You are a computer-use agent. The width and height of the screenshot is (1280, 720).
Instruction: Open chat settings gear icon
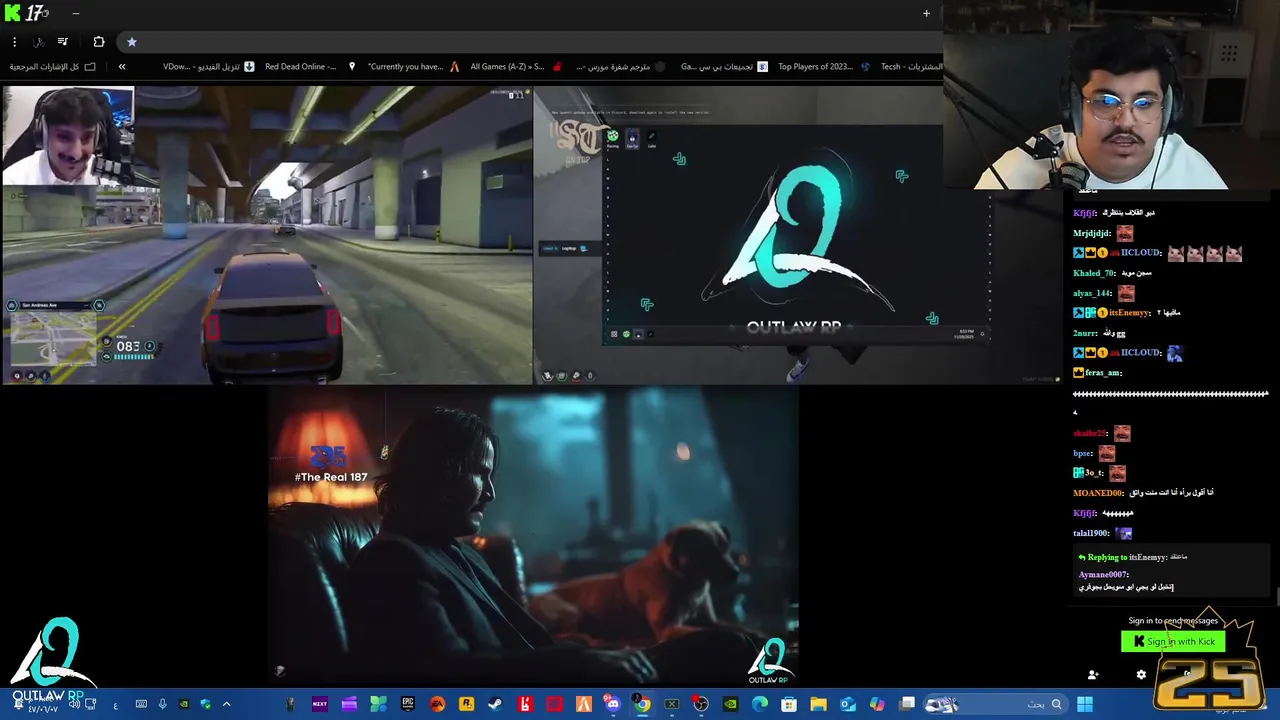1141,675
